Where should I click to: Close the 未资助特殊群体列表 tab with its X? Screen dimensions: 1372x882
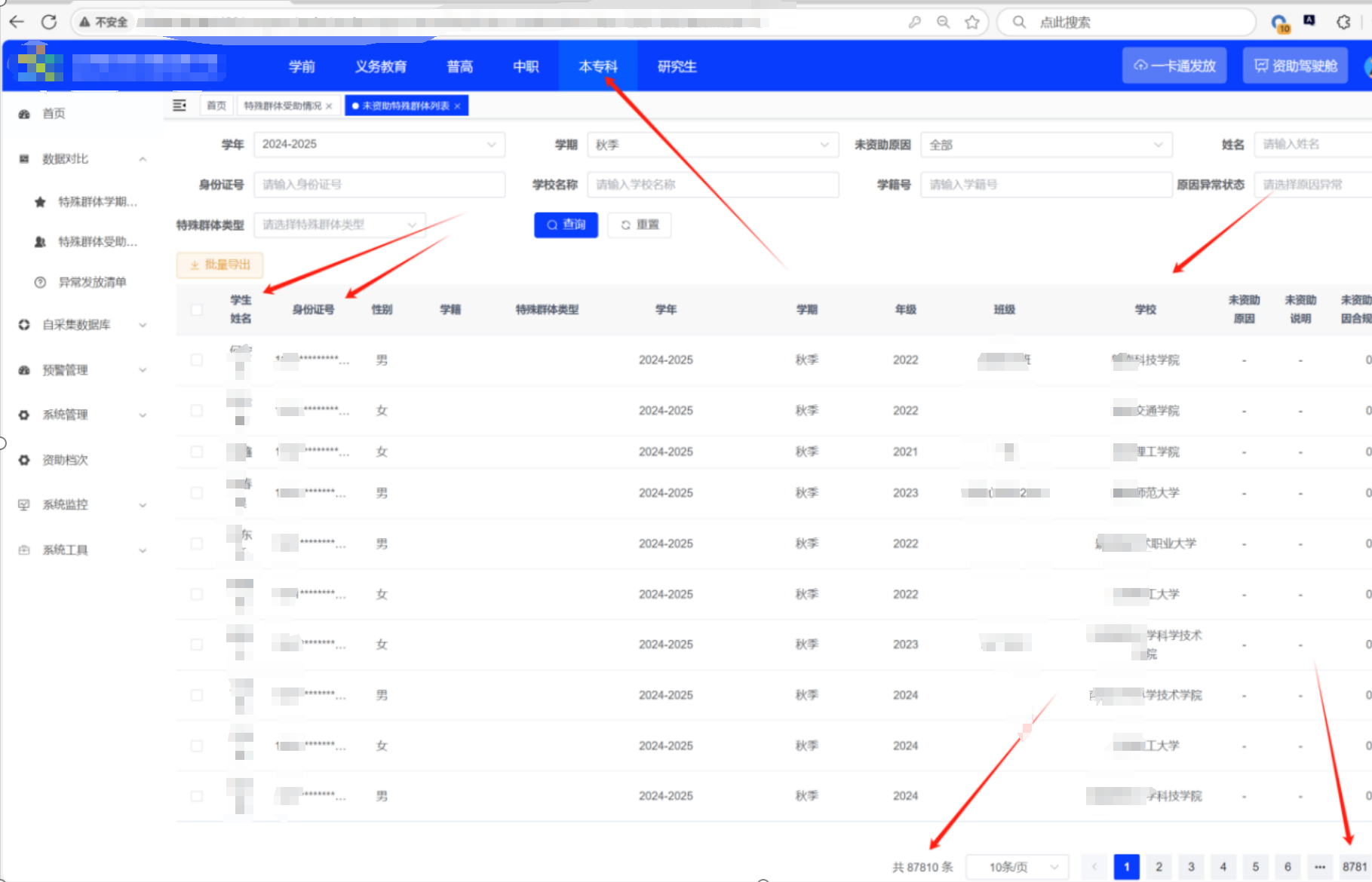tap(457, 106)
